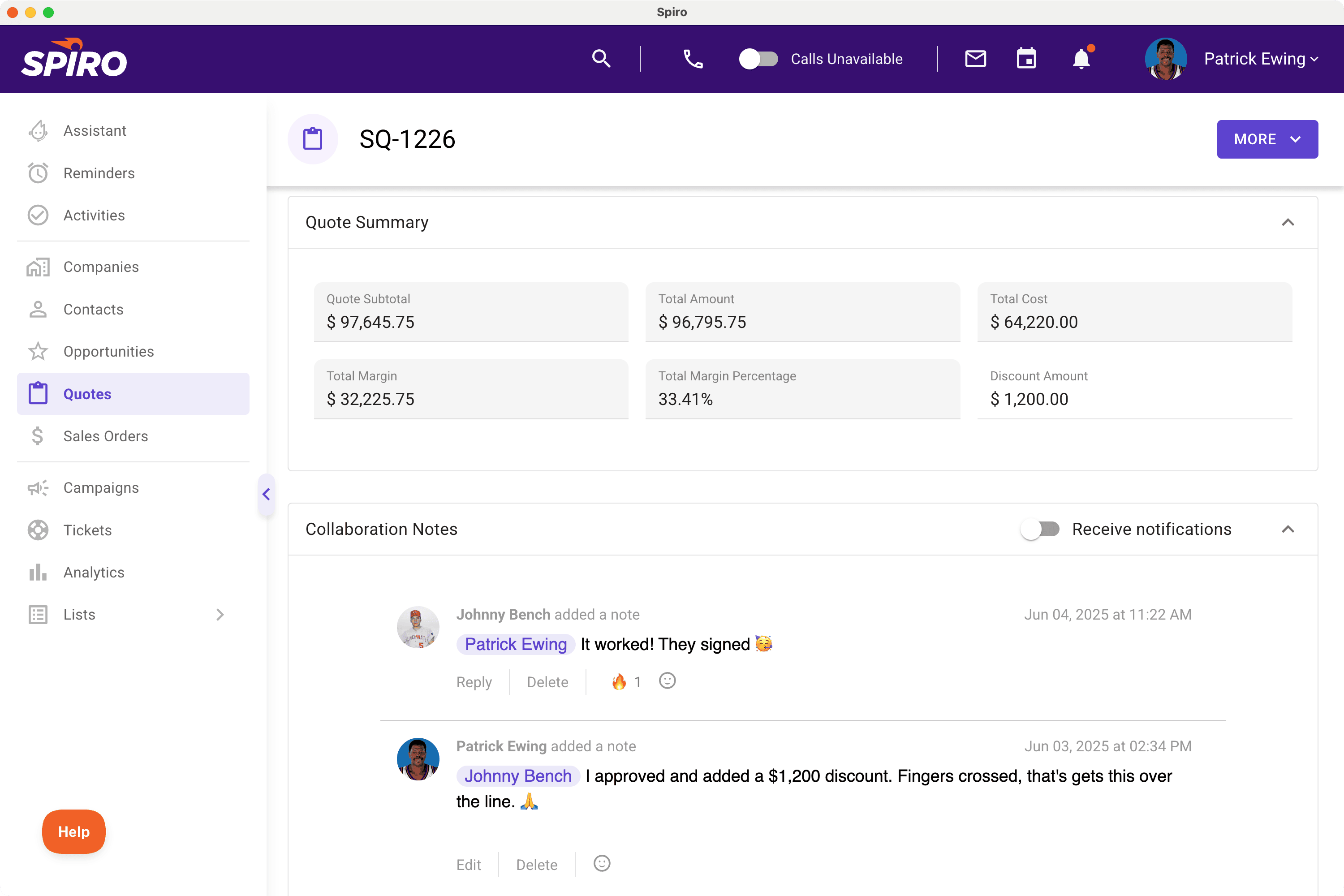1344x896 pixels.
Task: Collapse the sidebar with chevron handle
Action: tap(266, 494)
